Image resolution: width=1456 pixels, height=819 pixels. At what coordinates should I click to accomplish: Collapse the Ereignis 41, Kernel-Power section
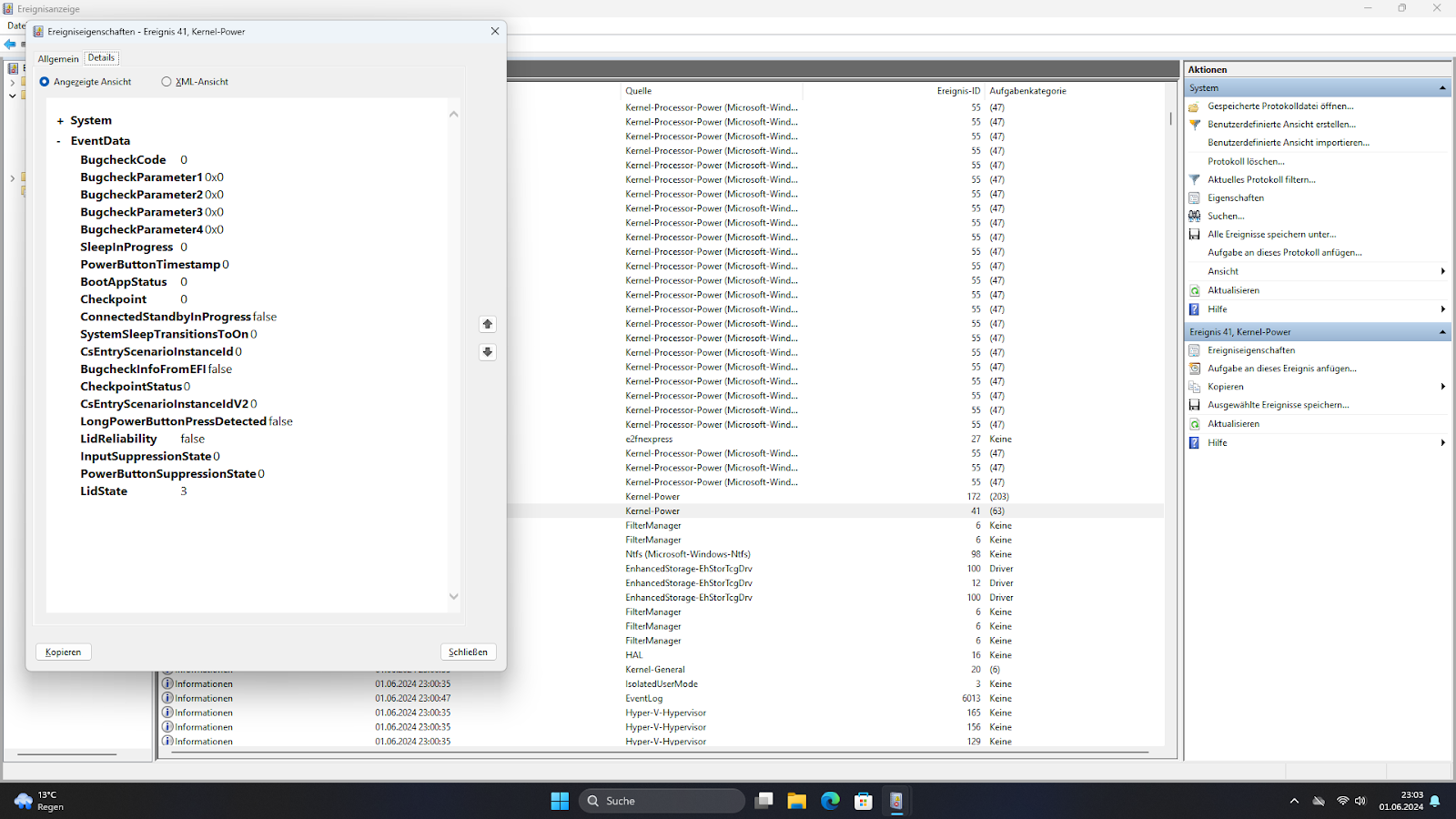coord(1442,332)
